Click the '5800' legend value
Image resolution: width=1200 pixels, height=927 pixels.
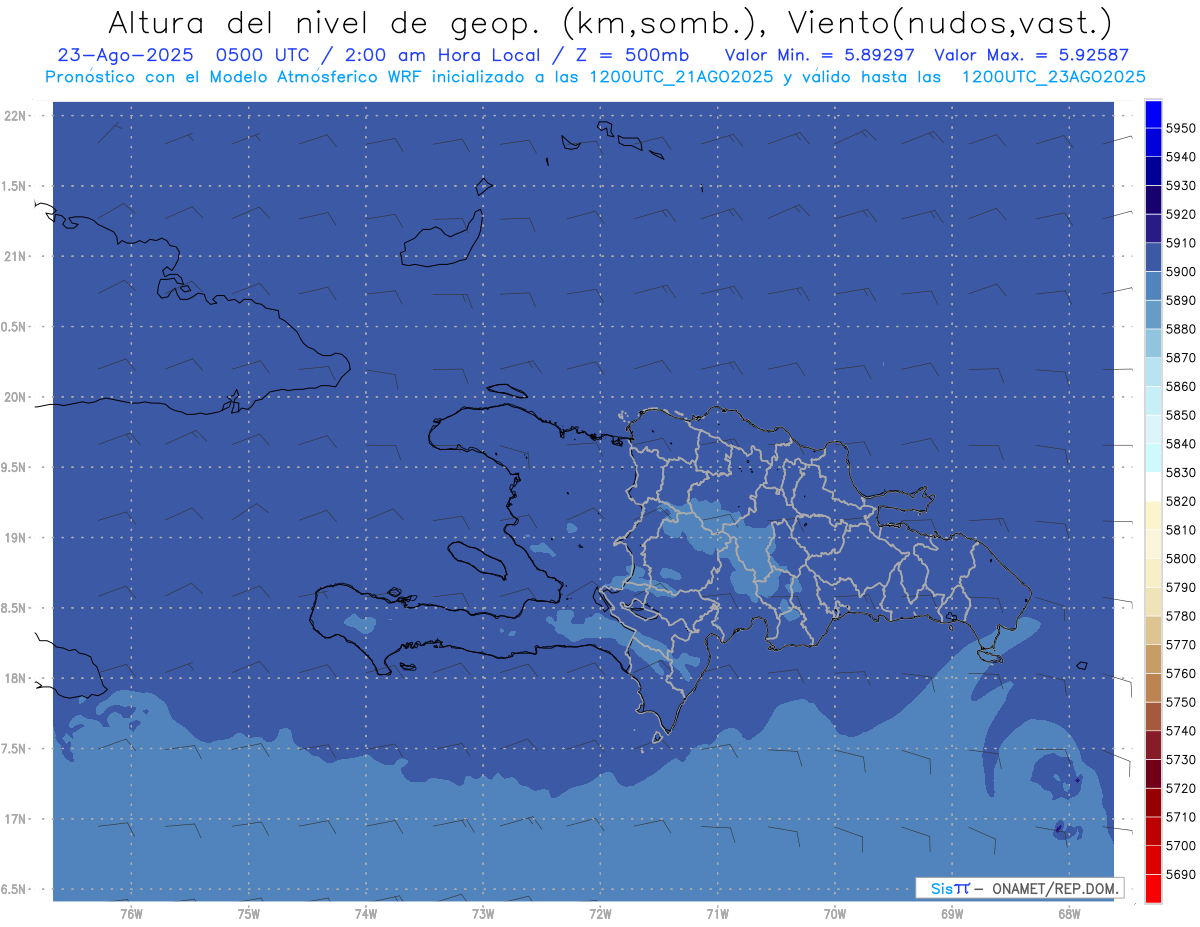point(1181,558)
